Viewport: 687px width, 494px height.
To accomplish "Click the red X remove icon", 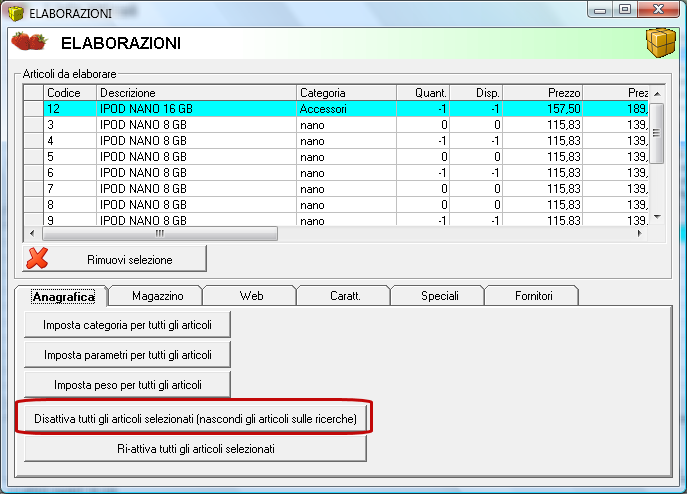I will (37, 258).
